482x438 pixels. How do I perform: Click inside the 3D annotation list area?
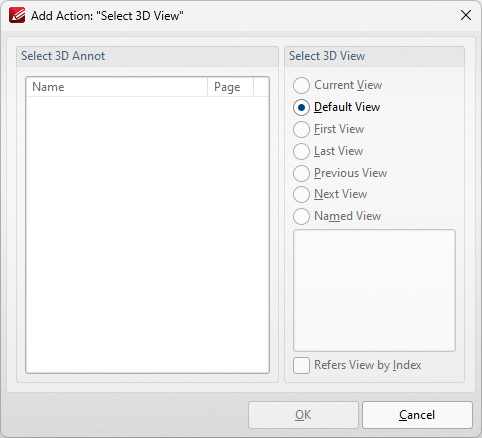pos(147,235)
